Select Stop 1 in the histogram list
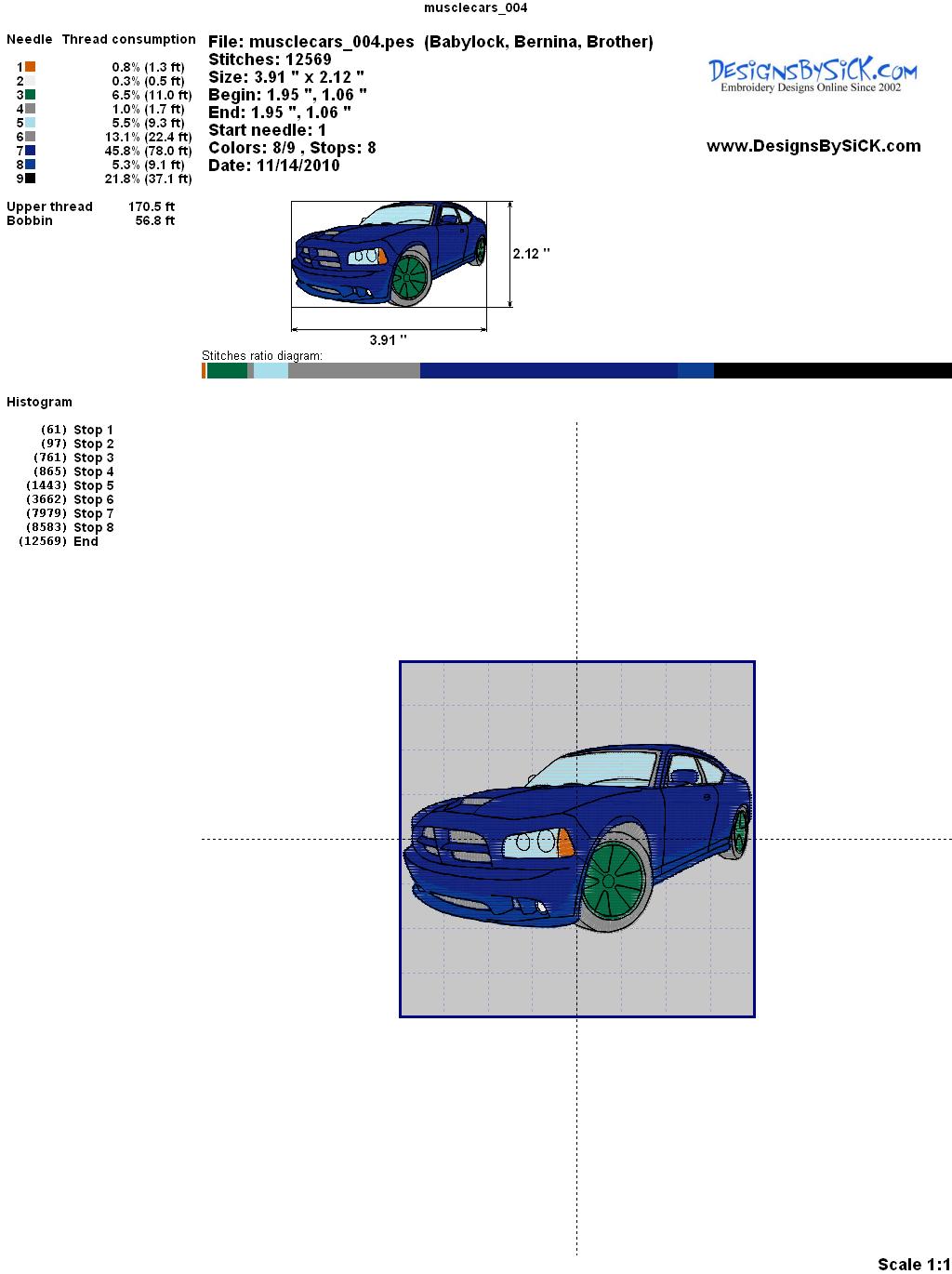The width and height of the screenshot is (952, 1274). [93, 430]
